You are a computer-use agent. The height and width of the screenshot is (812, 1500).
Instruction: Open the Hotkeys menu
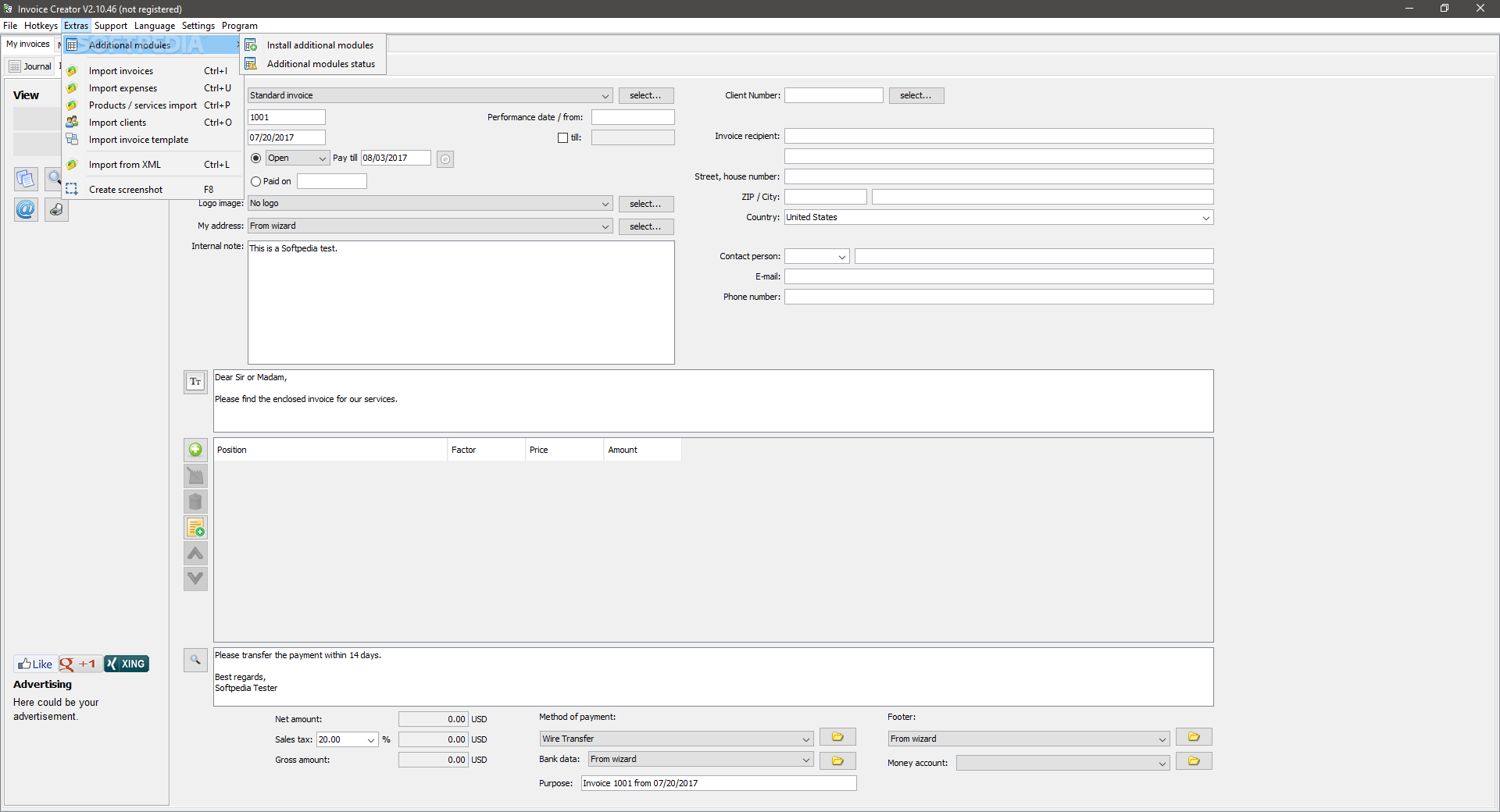[x=41, y=26]
